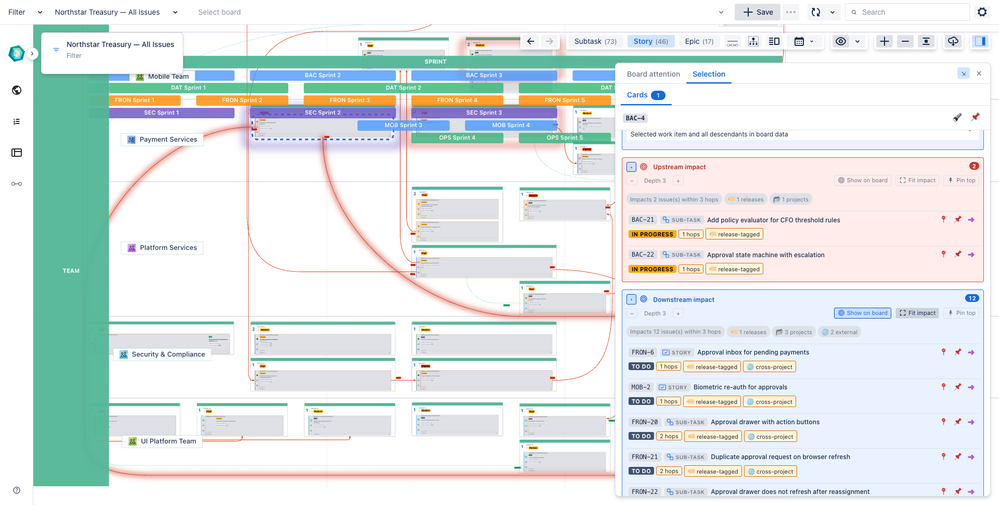The width and height of the screenshot is (999, 505).
Task: Toggle the eye visibility button
Action: click(841, 41)
